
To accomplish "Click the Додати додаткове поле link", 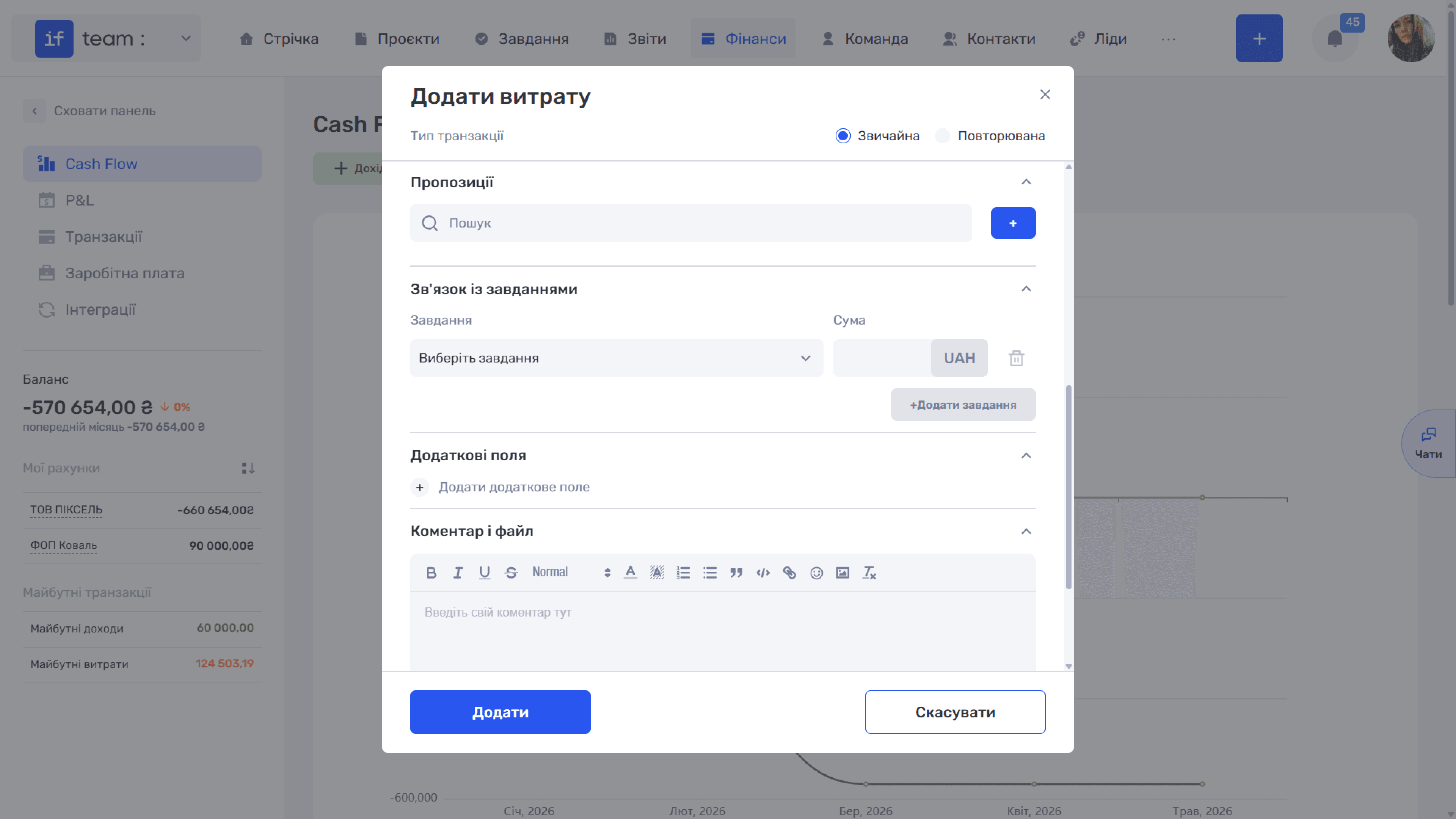I will [x=514, y=487].
